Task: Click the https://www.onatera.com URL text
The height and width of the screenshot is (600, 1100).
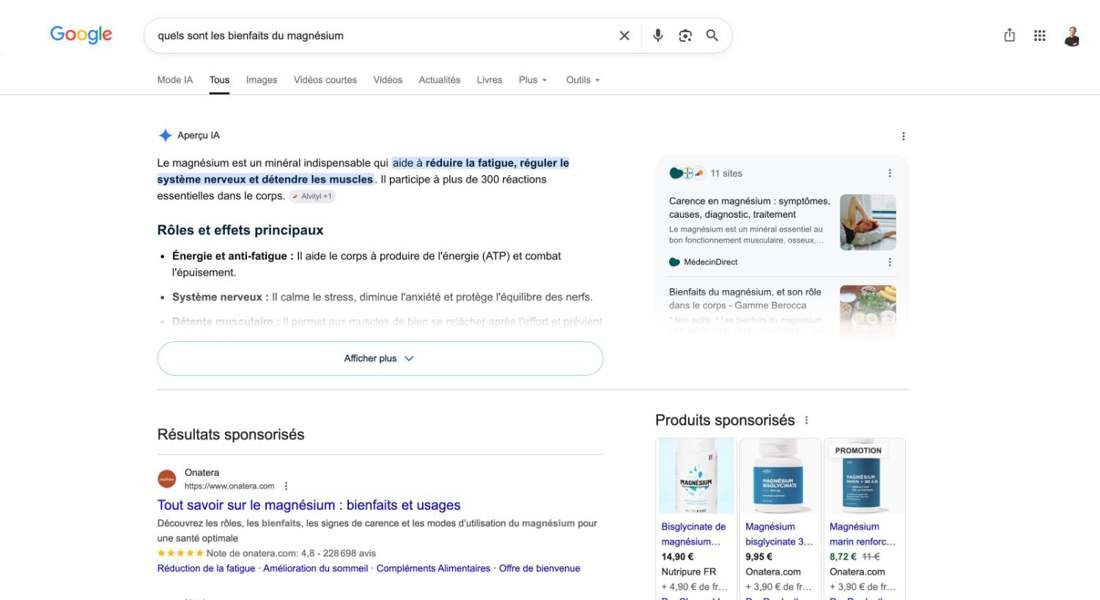Action: tap(229, 486)
